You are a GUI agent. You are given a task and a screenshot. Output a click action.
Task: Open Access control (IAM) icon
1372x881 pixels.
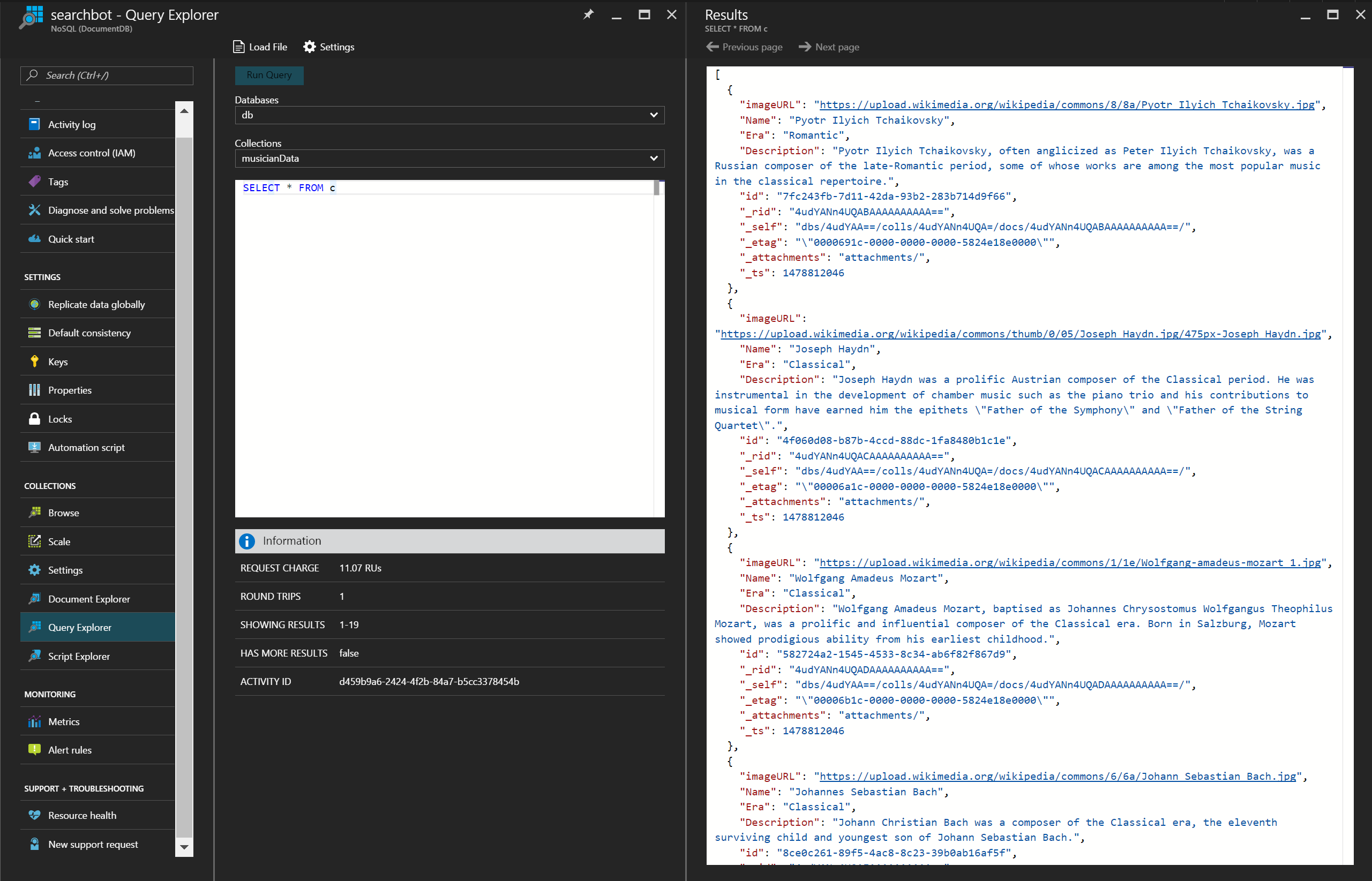coord(34,153)
